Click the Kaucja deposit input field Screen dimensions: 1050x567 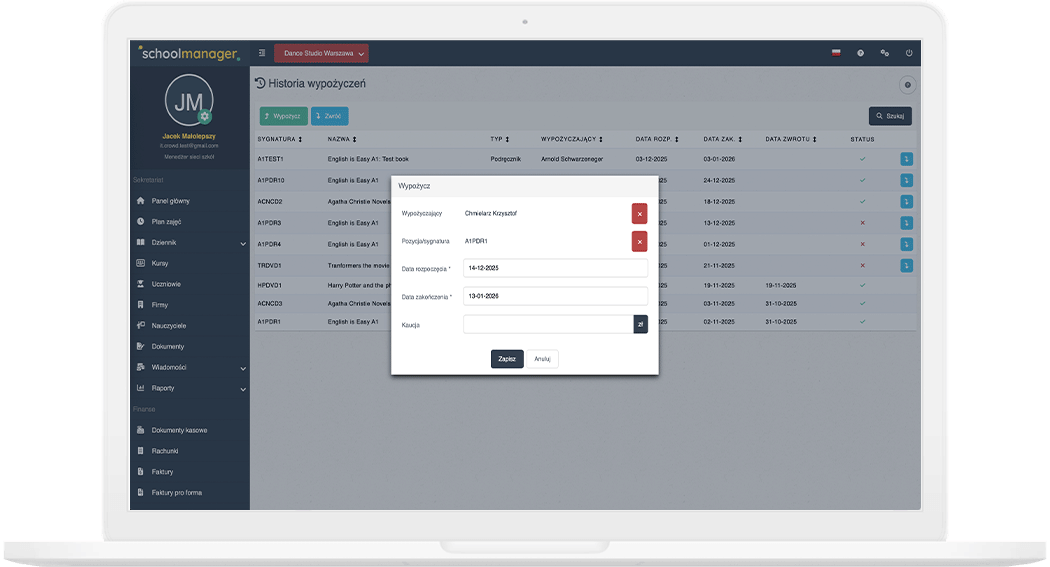(548, 324)
